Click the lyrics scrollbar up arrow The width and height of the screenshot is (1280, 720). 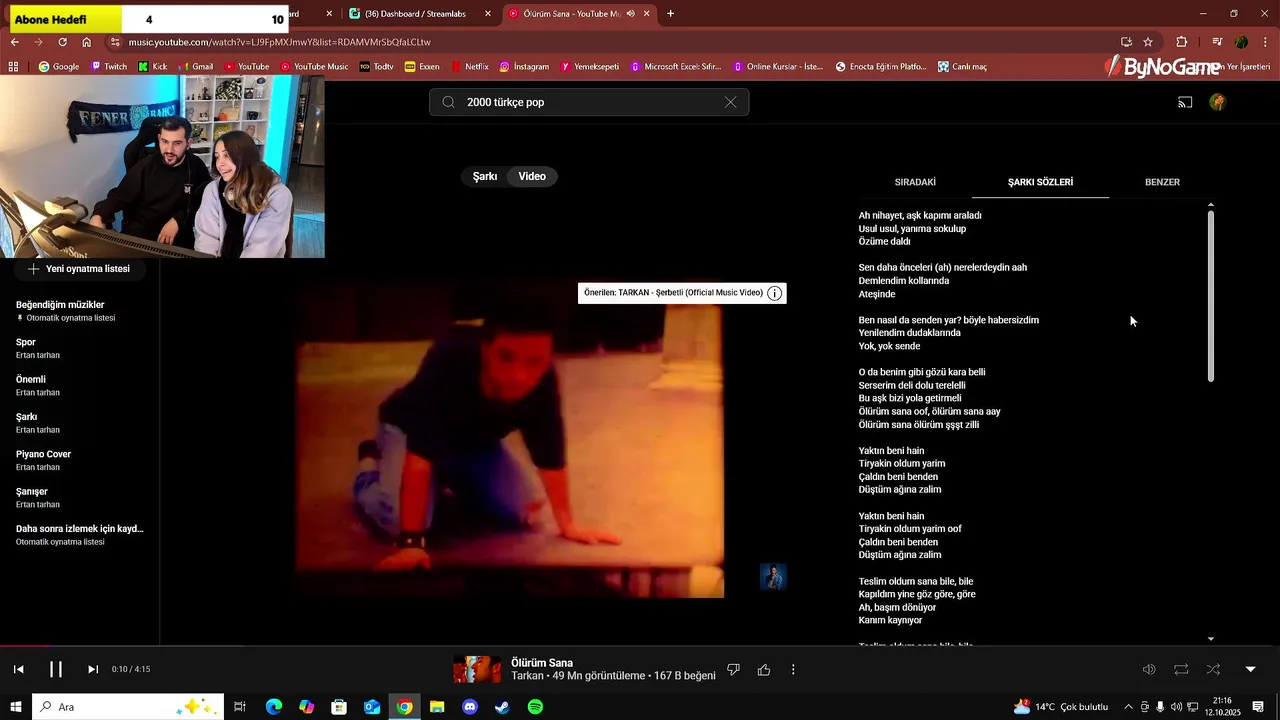(x=1211, y=204)
